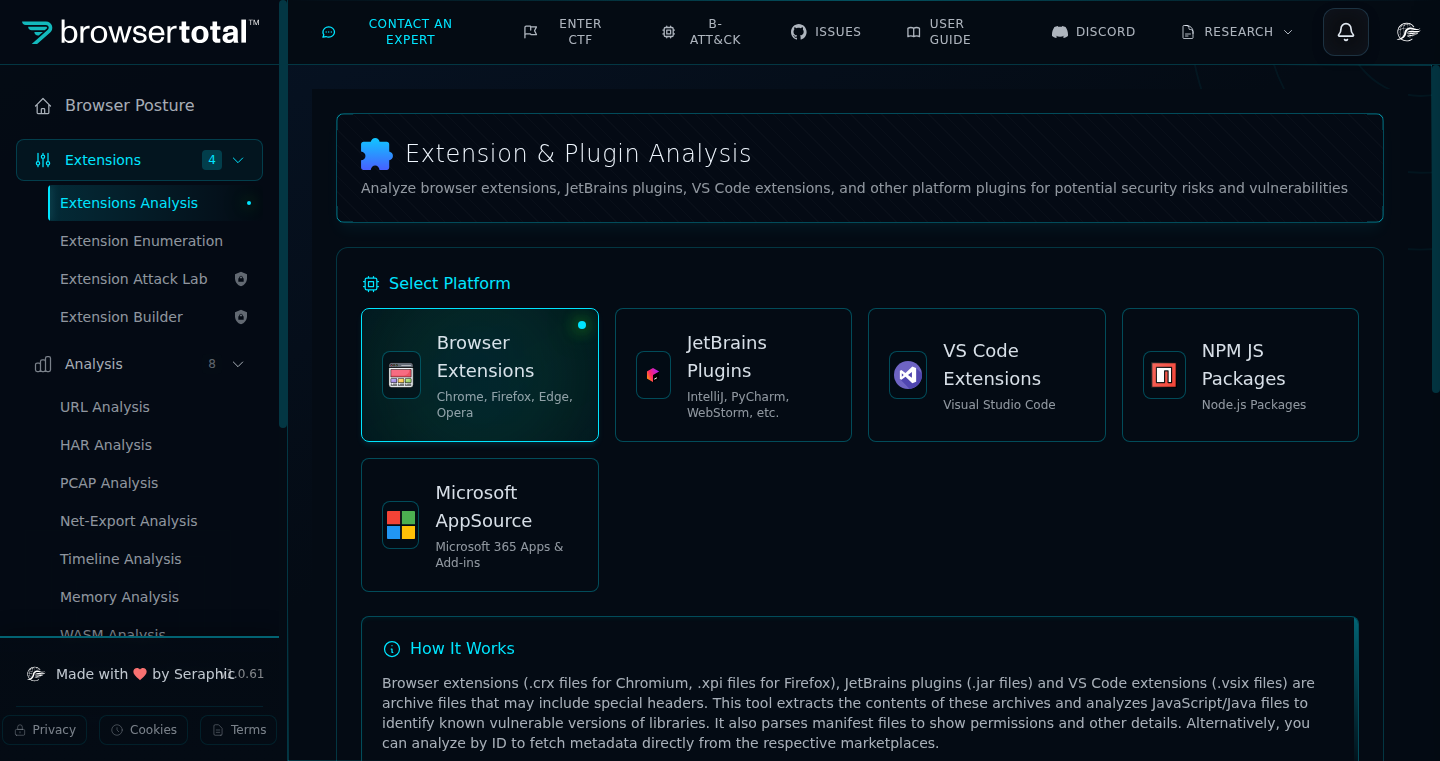This screenshot has height=761, width=1440.
Task: Click the sidebar vertical scrollbar
Action: (283, 215)
